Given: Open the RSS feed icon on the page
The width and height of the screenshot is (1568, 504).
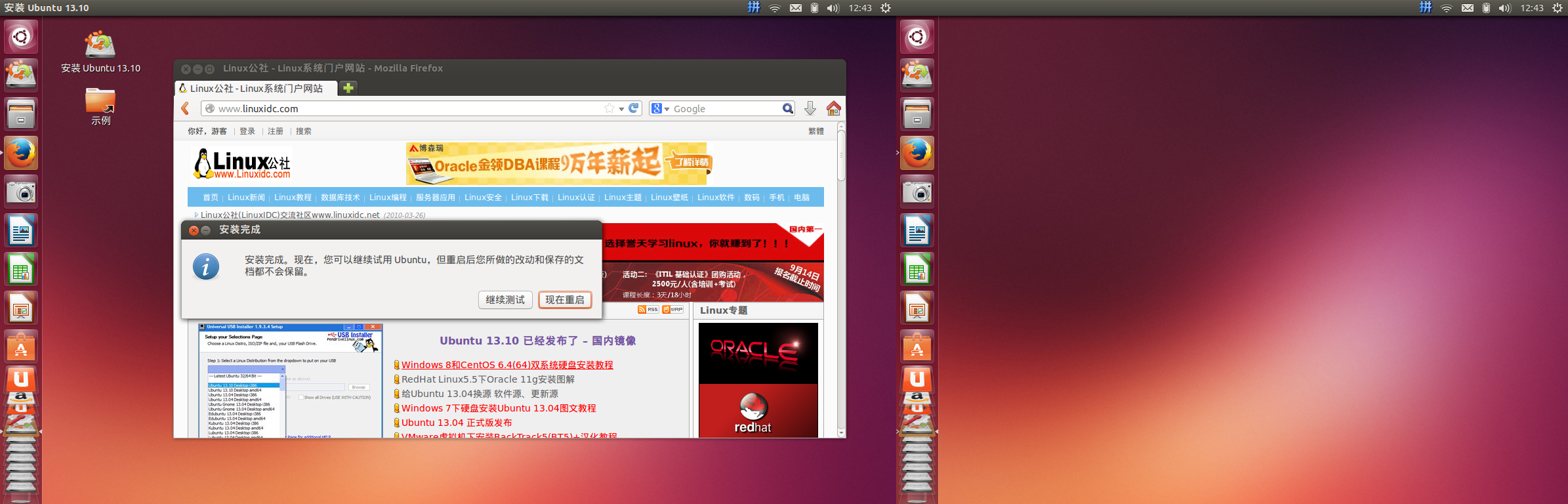Looking at the screenshot, I should tap(648, 310).
